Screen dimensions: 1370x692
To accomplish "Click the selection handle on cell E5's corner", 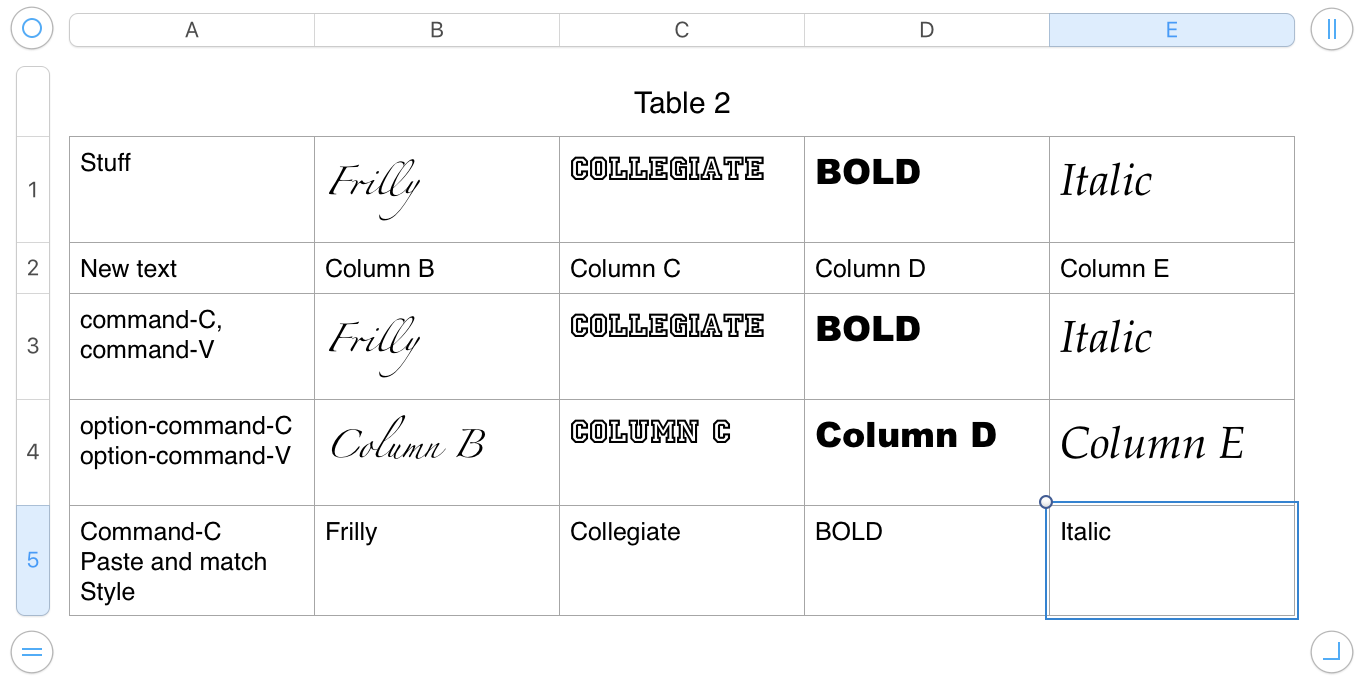I will (x=1046, y=502).
